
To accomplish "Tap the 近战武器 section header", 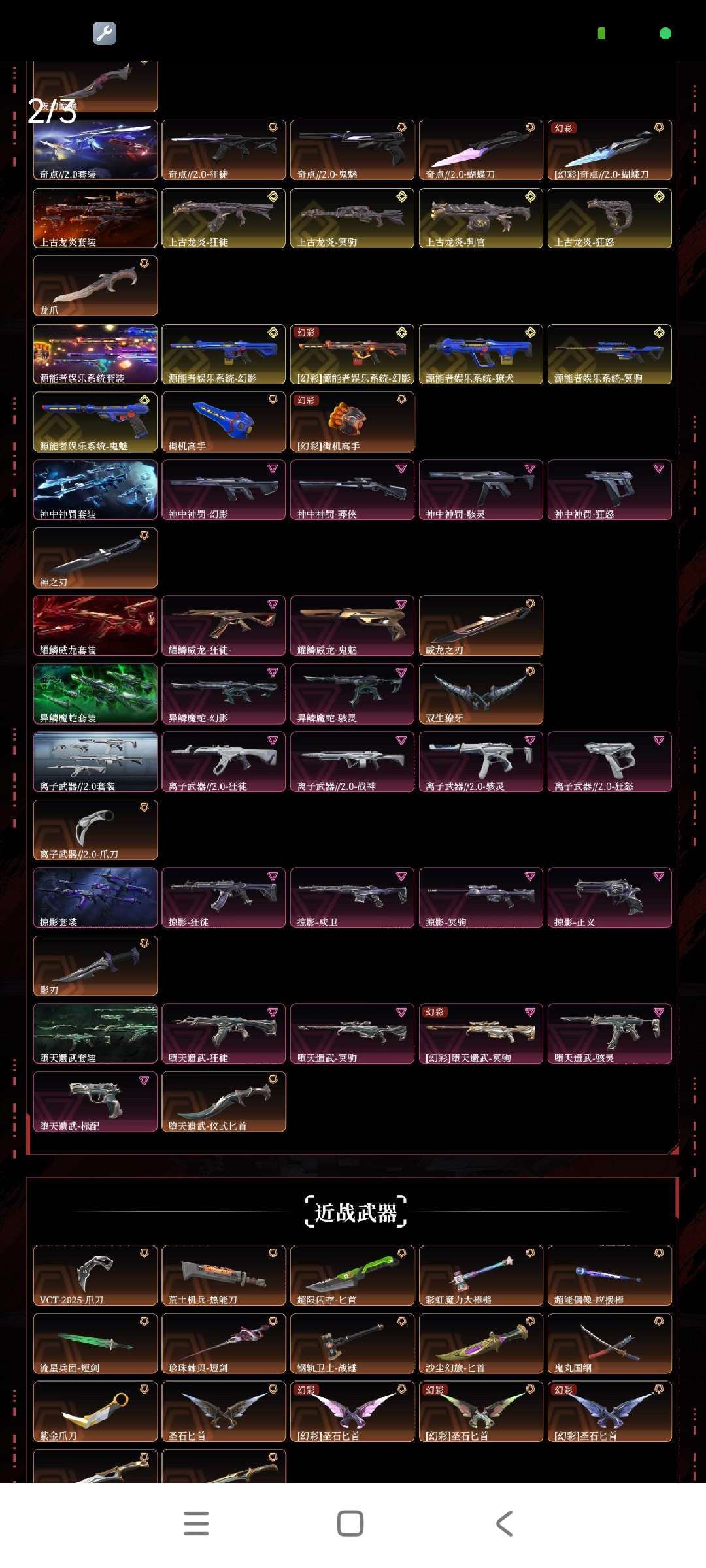I will click(356, 1213).
